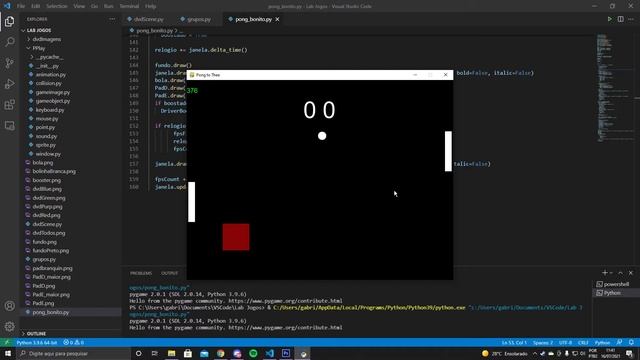The height and width of the screenshot is (360, 640).
Task: Open the Run and Debug view
Action: pyautogui.click(x=9, y=84)
